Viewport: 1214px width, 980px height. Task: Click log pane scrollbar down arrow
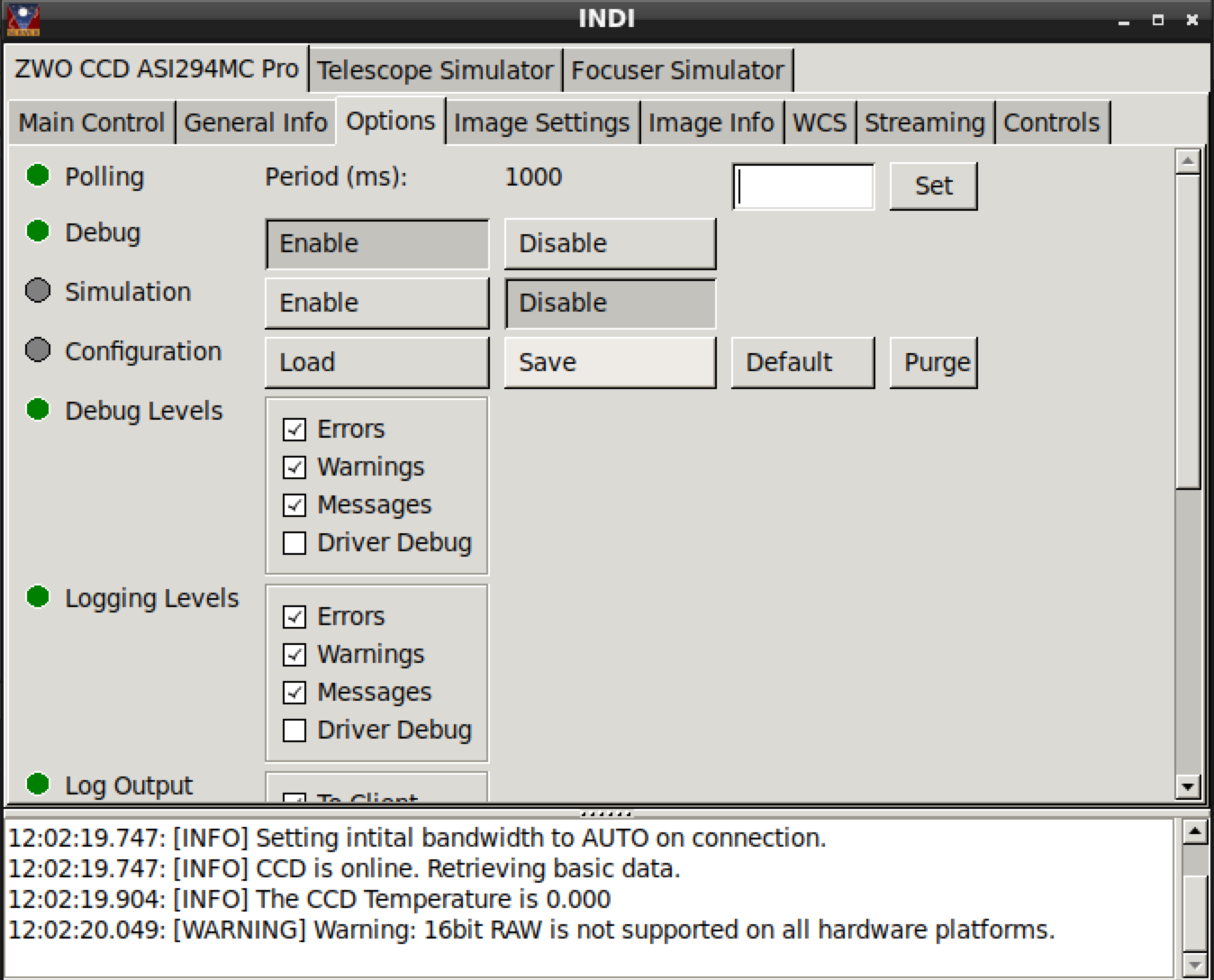pyautogui.click(x=1194, y=966)
